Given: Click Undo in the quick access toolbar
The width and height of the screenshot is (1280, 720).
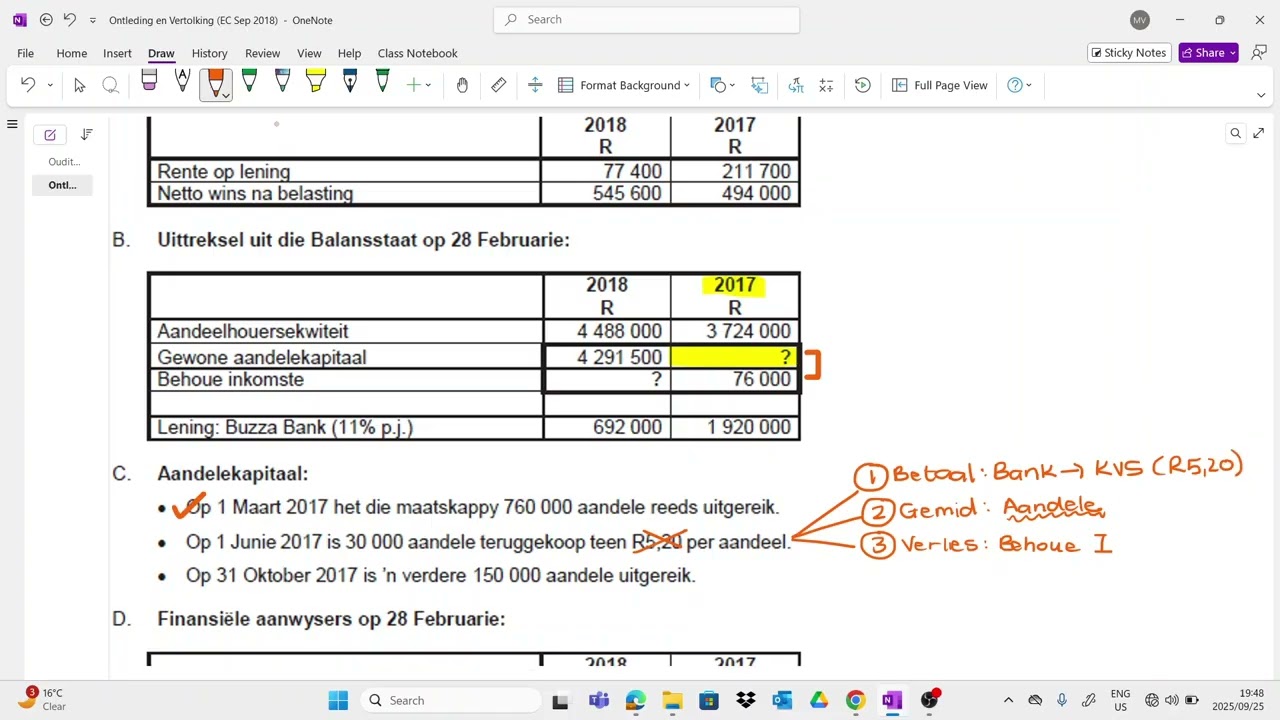Looking at the screenshot, I should pyautogui.click(x=69, y=19).
